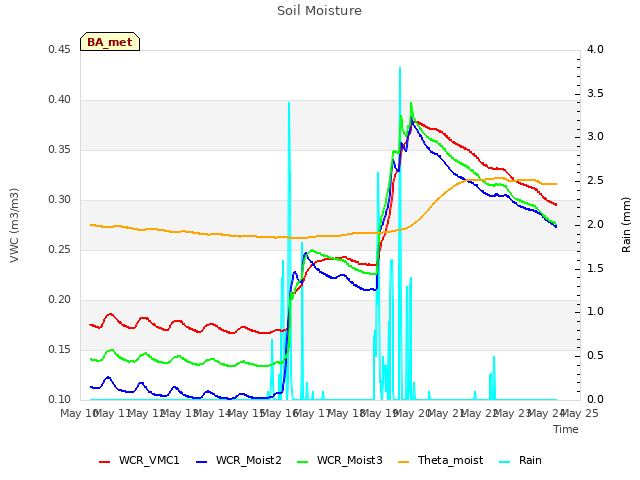This screenshot has width=640, height=480.
Task: Click the 3.5 right axis tick label
Action: pos(595,93)
